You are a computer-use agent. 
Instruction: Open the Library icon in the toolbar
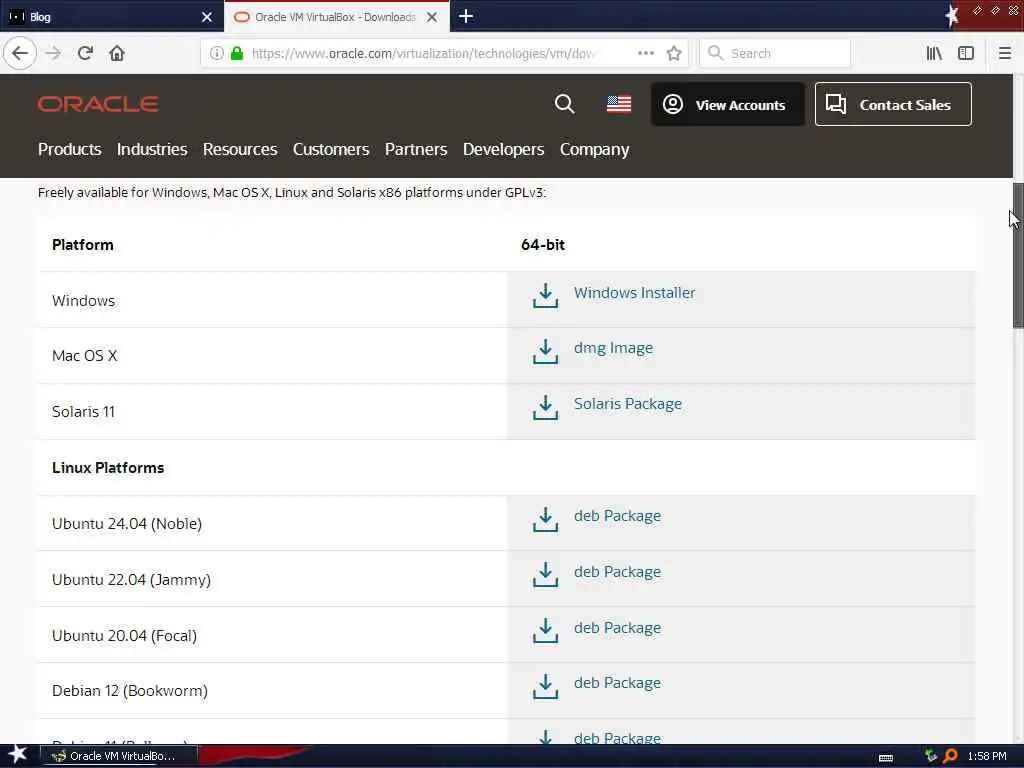point(934,53)
